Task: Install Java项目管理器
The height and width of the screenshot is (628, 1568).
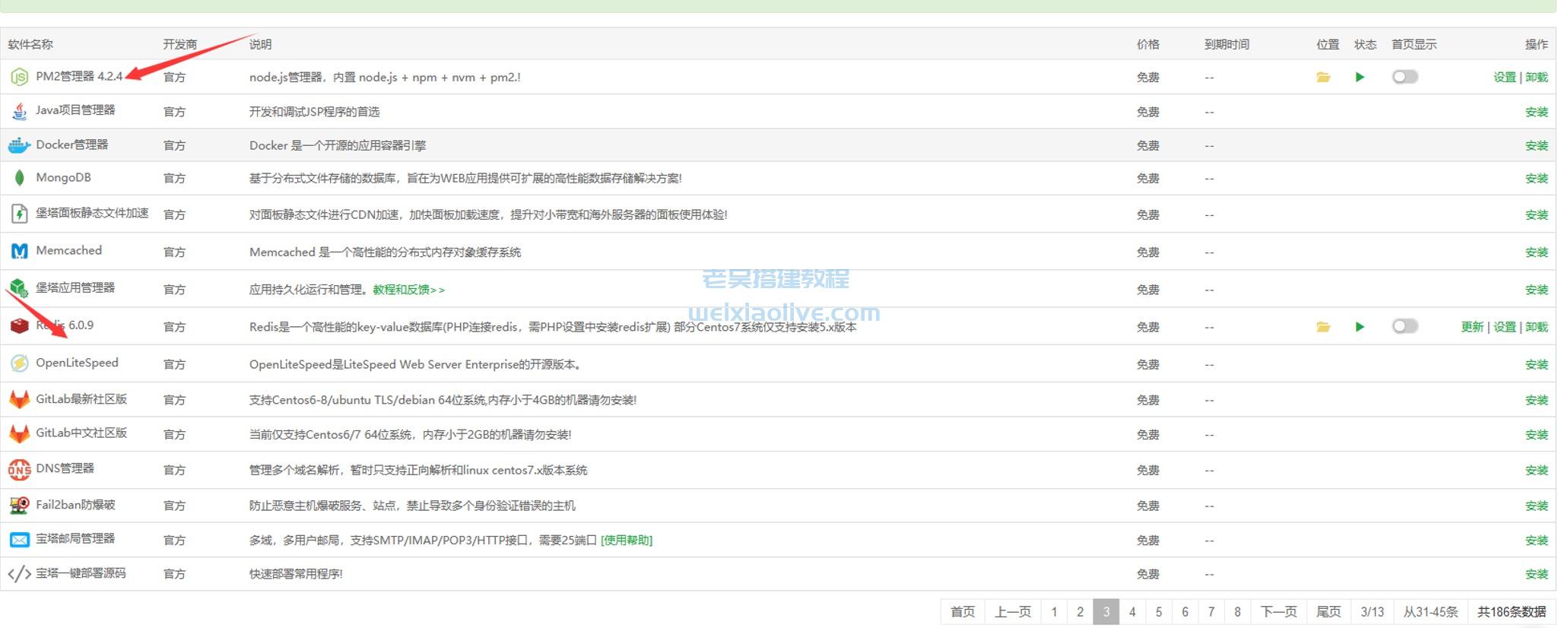Action: [x=1536, y=112]
